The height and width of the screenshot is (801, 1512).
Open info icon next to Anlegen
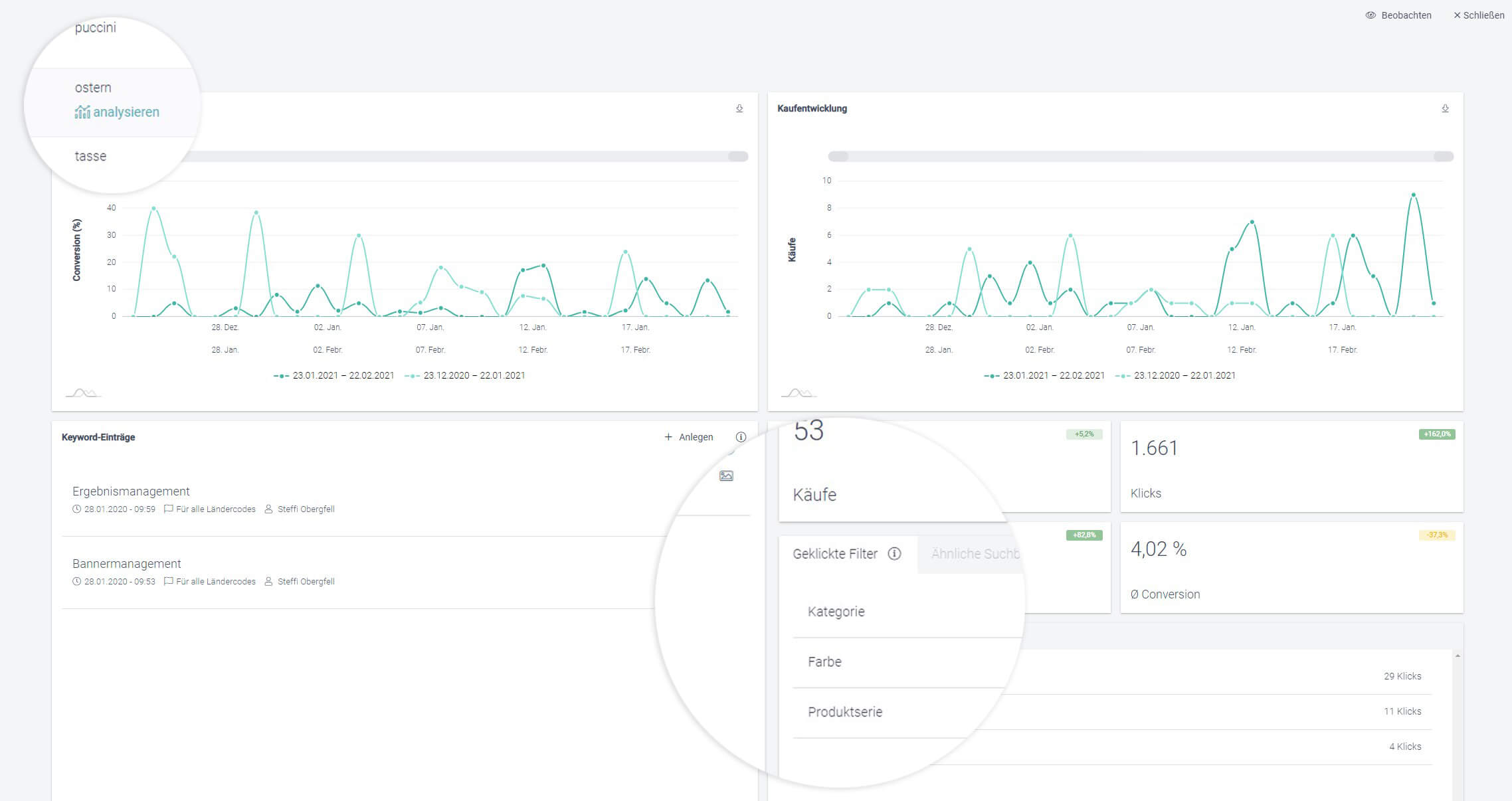(x=741, y=437)
